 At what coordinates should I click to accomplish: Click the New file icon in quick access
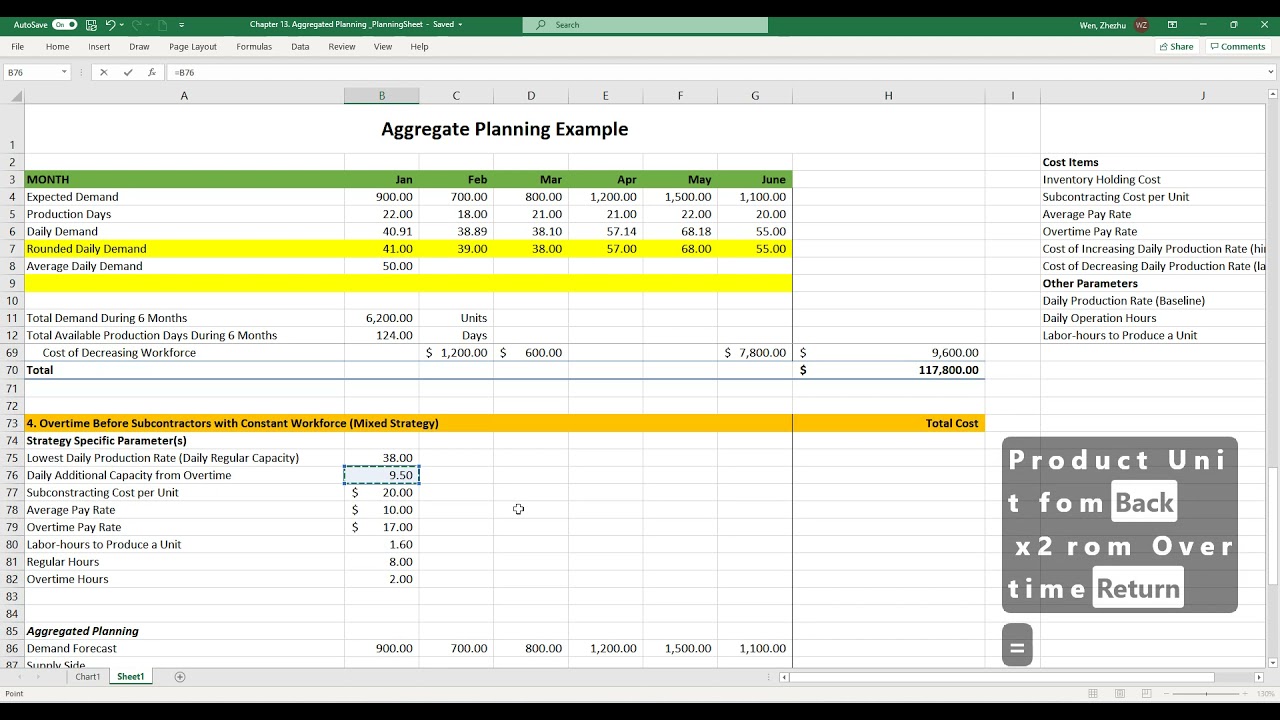coord(162,24)
